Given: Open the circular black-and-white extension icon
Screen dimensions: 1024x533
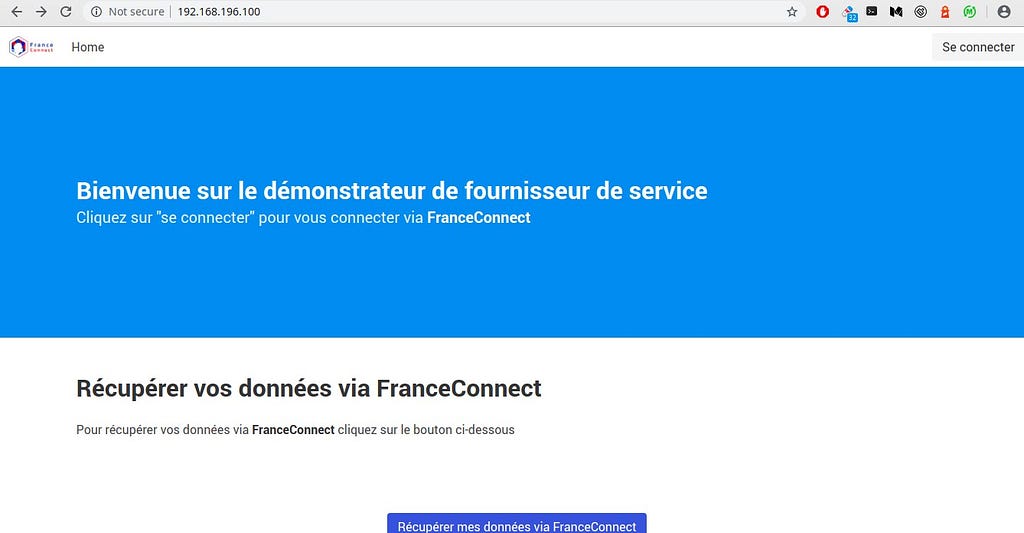Looking at the screenshot, I should (921, 12).
